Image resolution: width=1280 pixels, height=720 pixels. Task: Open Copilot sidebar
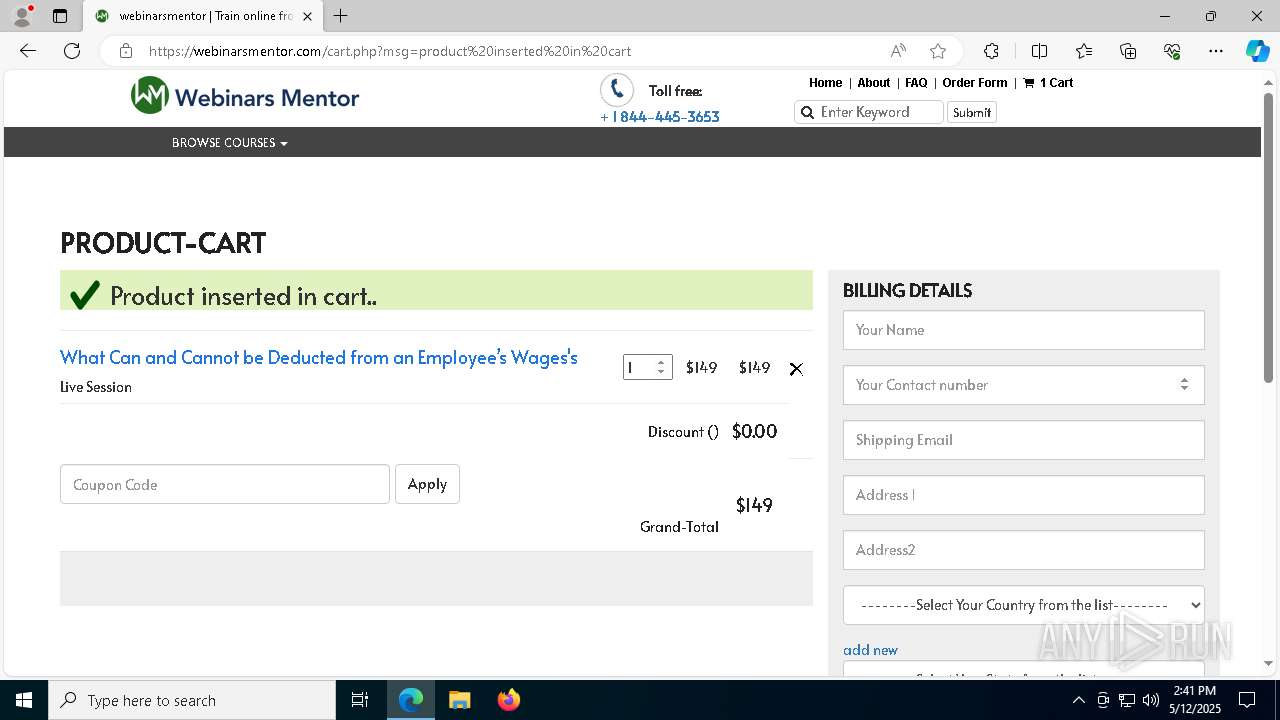pyautogui.click(x=1257, y=51)
